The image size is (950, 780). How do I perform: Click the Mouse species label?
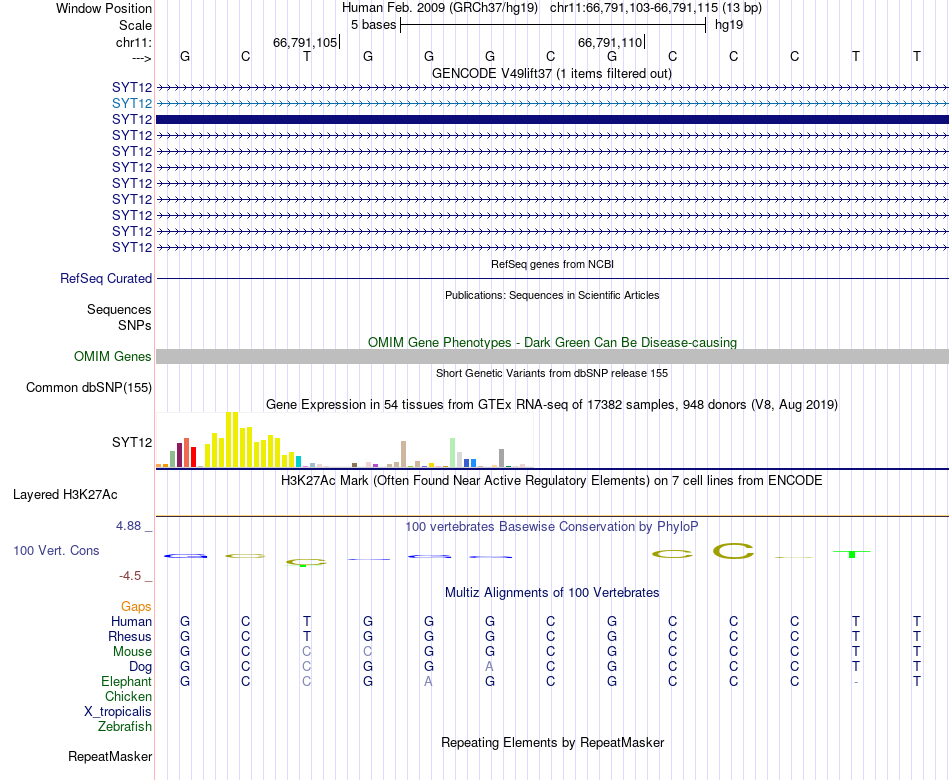click(132, 652)
